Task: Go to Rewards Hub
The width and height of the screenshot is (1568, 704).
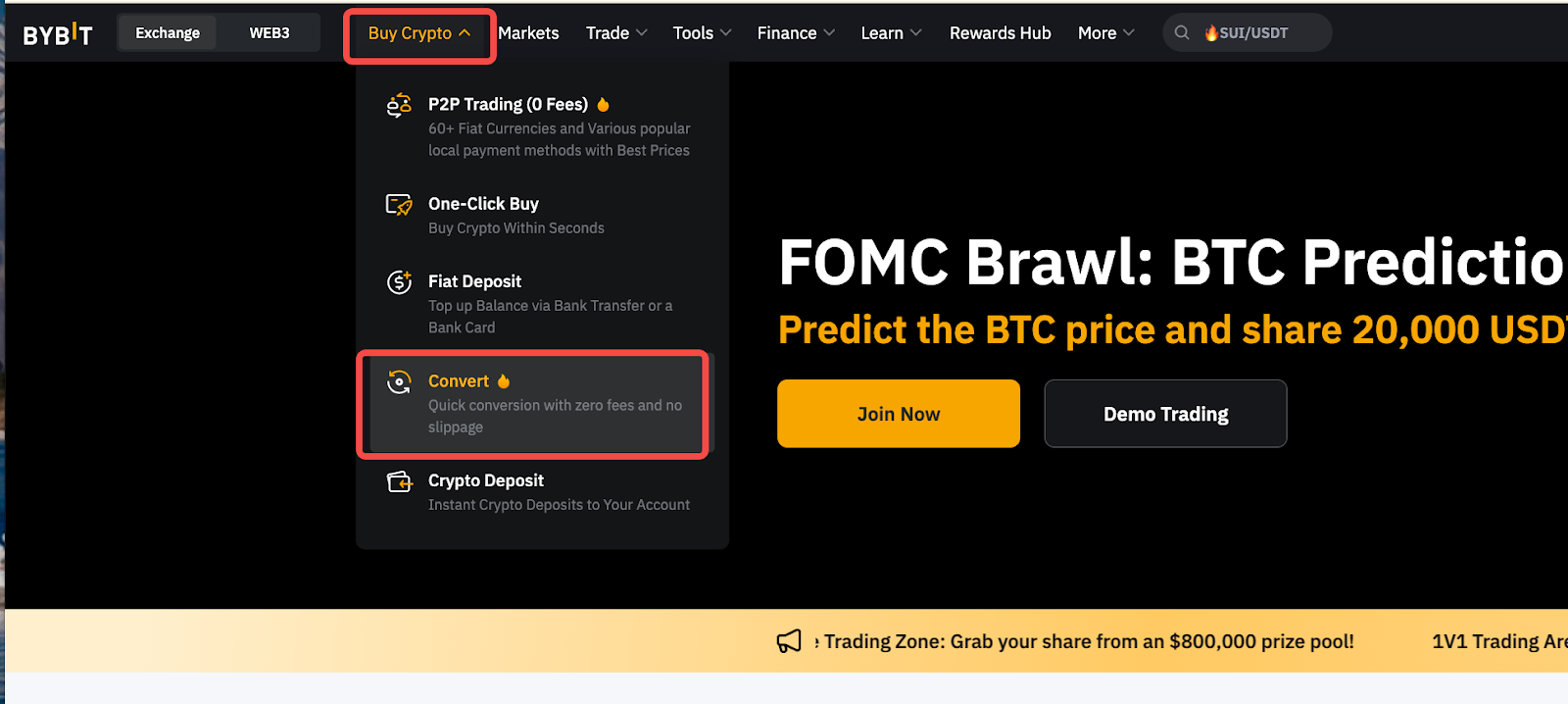Action: click(1000, 33)
